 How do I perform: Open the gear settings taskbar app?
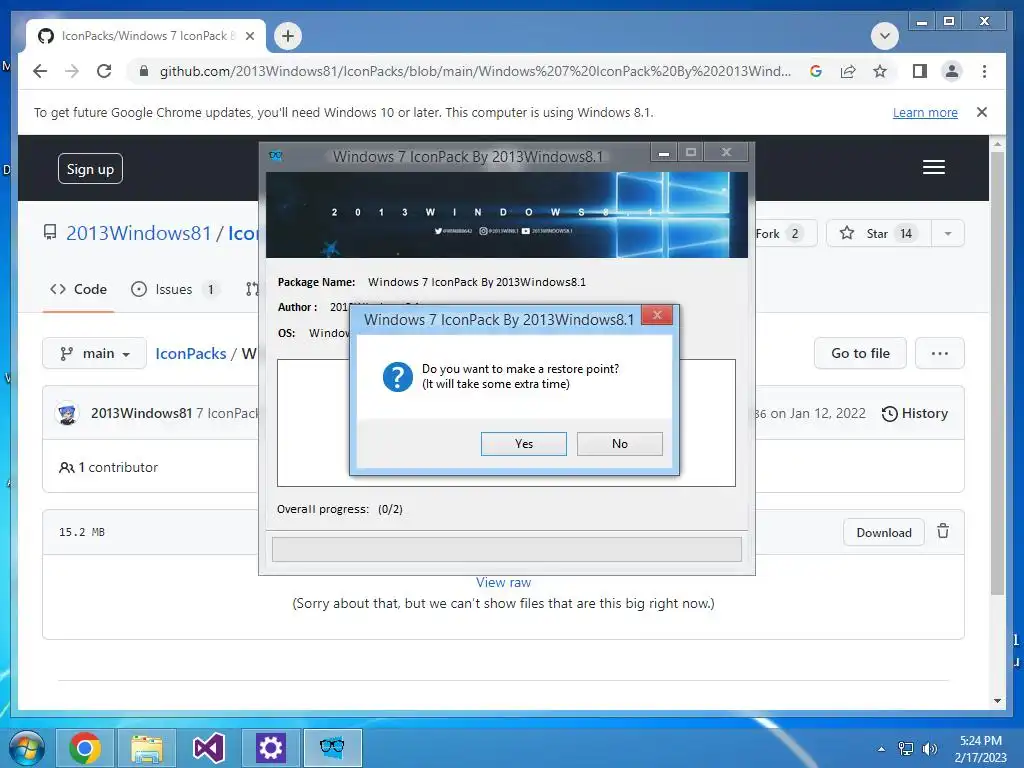pyautogui.click(x=270, y=748)
